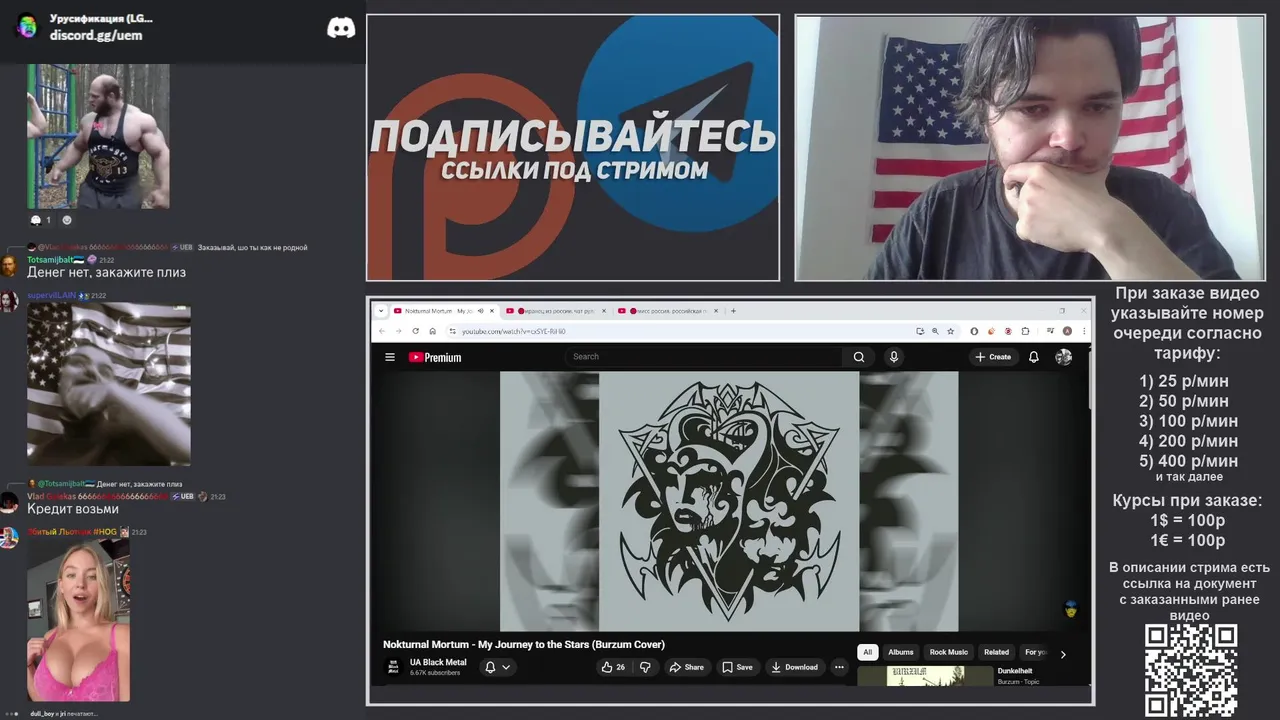This screenshot has width=1280, height=720.
Task: Open the UA Black Metal channel name
Action: [x=438, y=662]
